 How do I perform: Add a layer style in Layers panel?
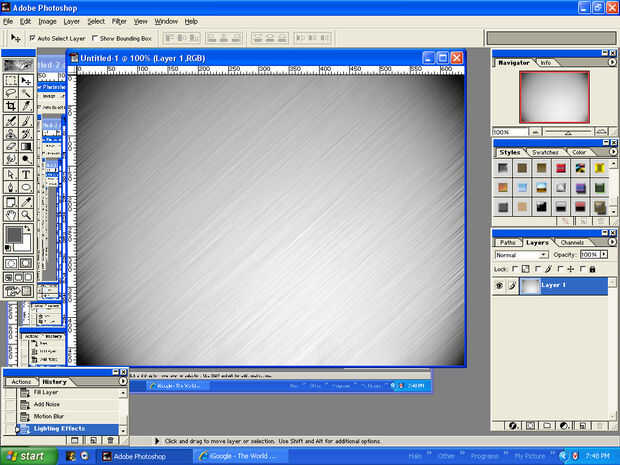click(x=513, y=426)
